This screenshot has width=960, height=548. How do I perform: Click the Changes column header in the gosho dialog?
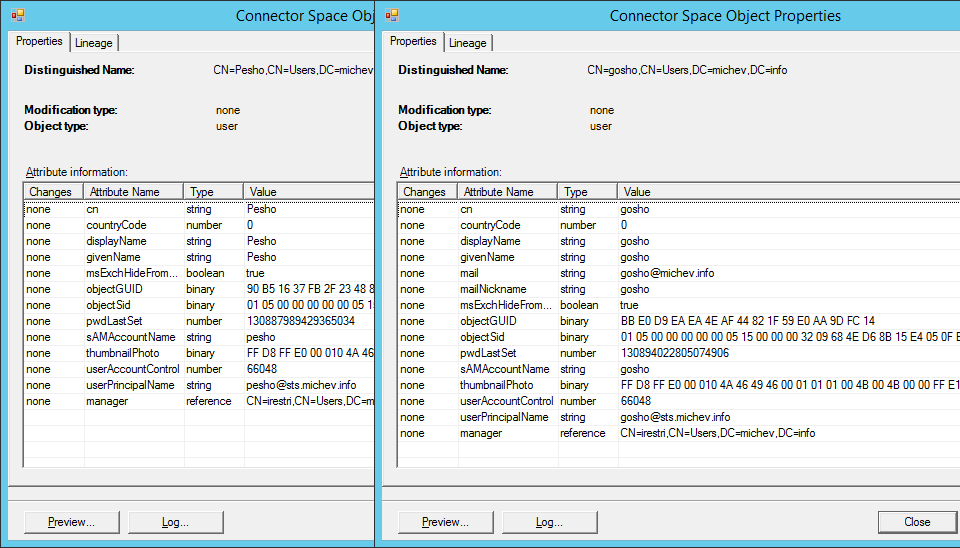(x=425, y=192)
